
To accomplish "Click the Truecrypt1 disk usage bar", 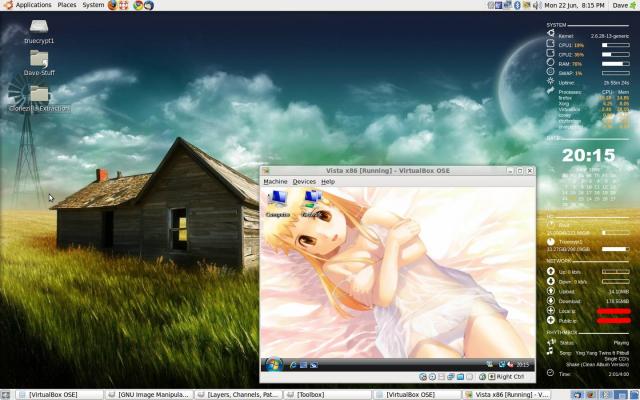I will click(616, 249).
